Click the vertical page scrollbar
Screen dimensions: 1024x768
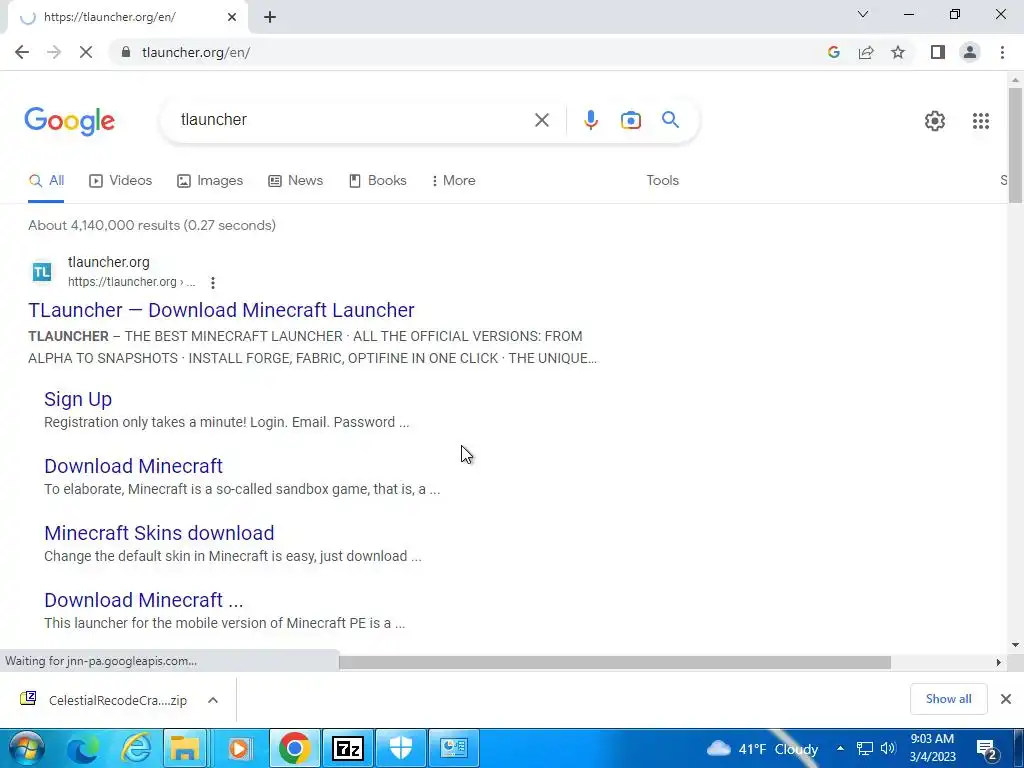pos(1015,145)
